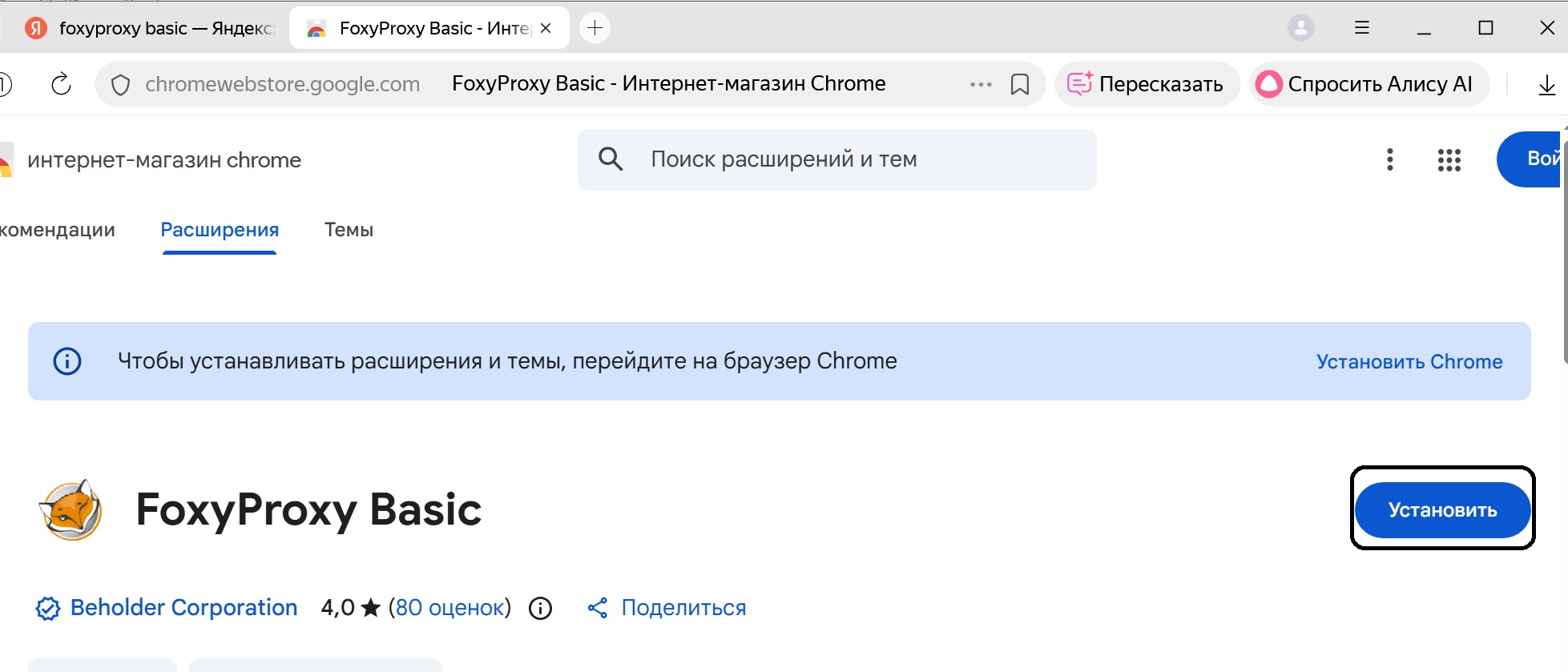Switch to the foxyproxy basic Yandex tab

click(x=152, y=29)
